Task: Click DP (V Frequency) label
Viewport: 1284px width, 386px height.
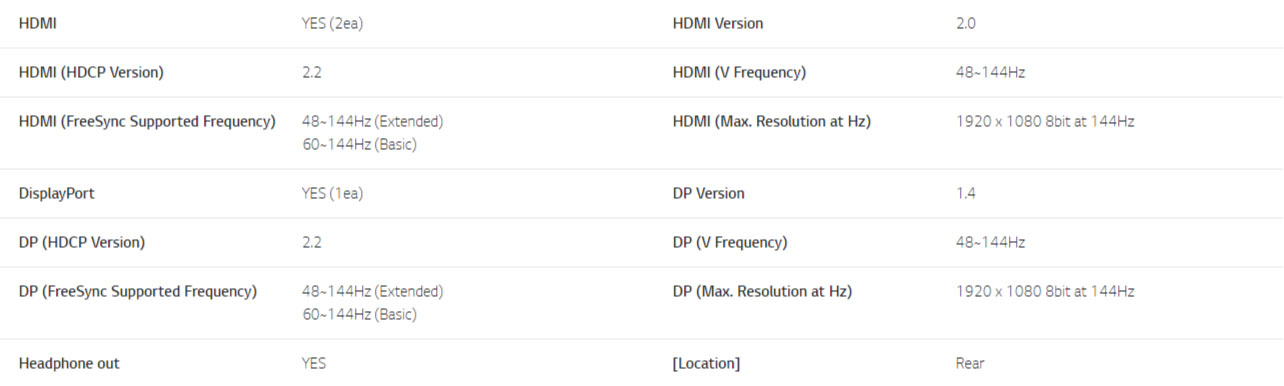Action: [730, 242]
